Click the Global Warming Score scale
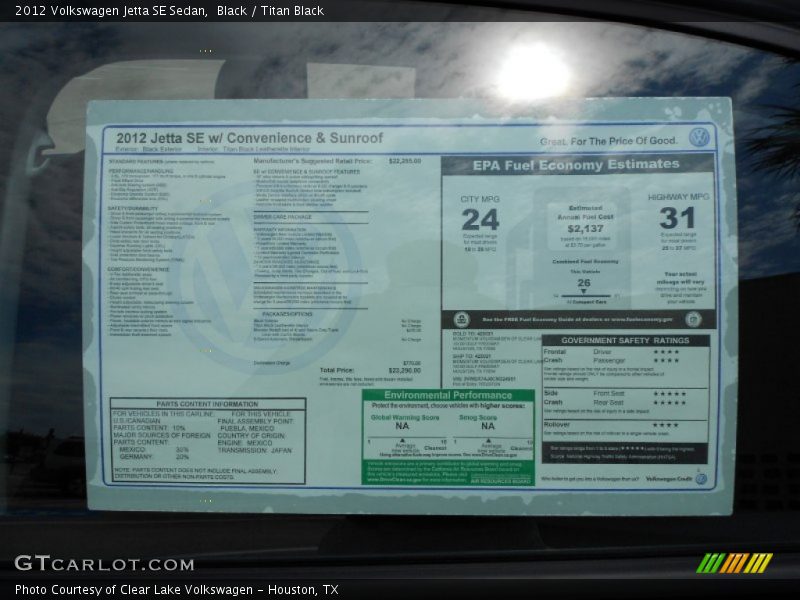The height and width of the screenshot is (600, 800). (407, 441)
